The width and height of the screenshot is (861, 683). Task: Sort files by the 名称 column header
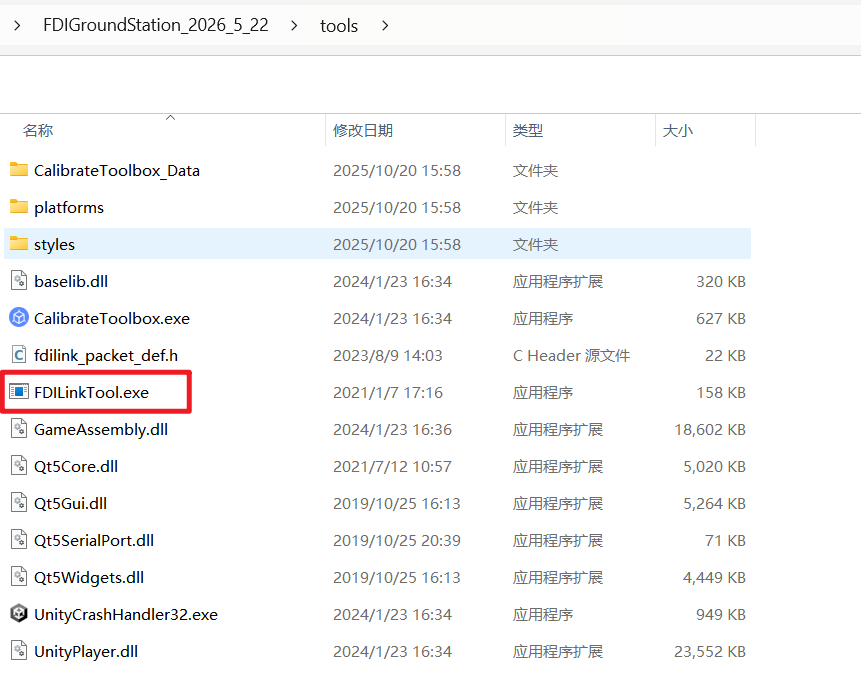point(38,130)
